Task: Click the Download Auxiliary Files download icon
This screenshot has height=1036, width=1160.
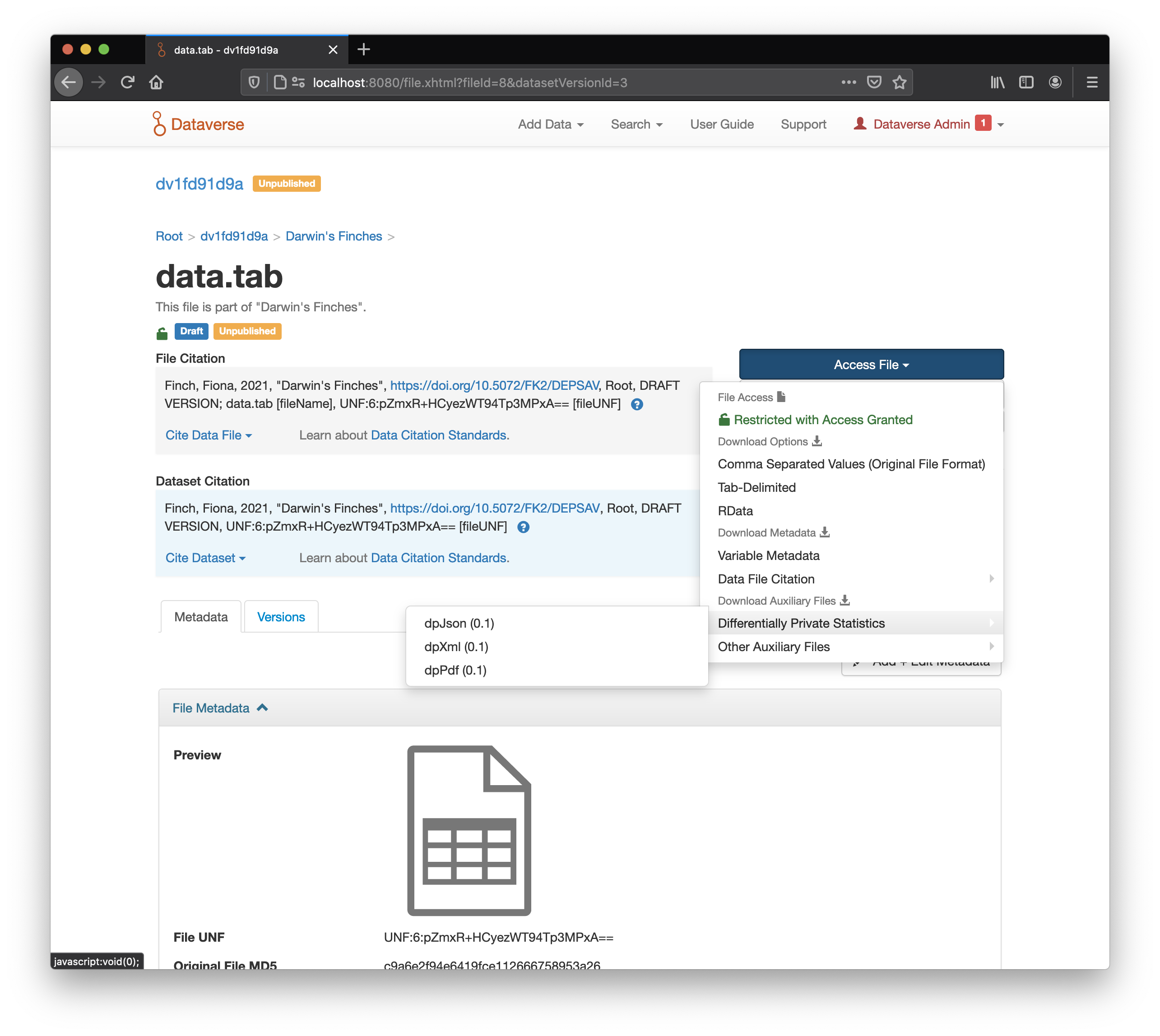Action: [x=845, y=601]
